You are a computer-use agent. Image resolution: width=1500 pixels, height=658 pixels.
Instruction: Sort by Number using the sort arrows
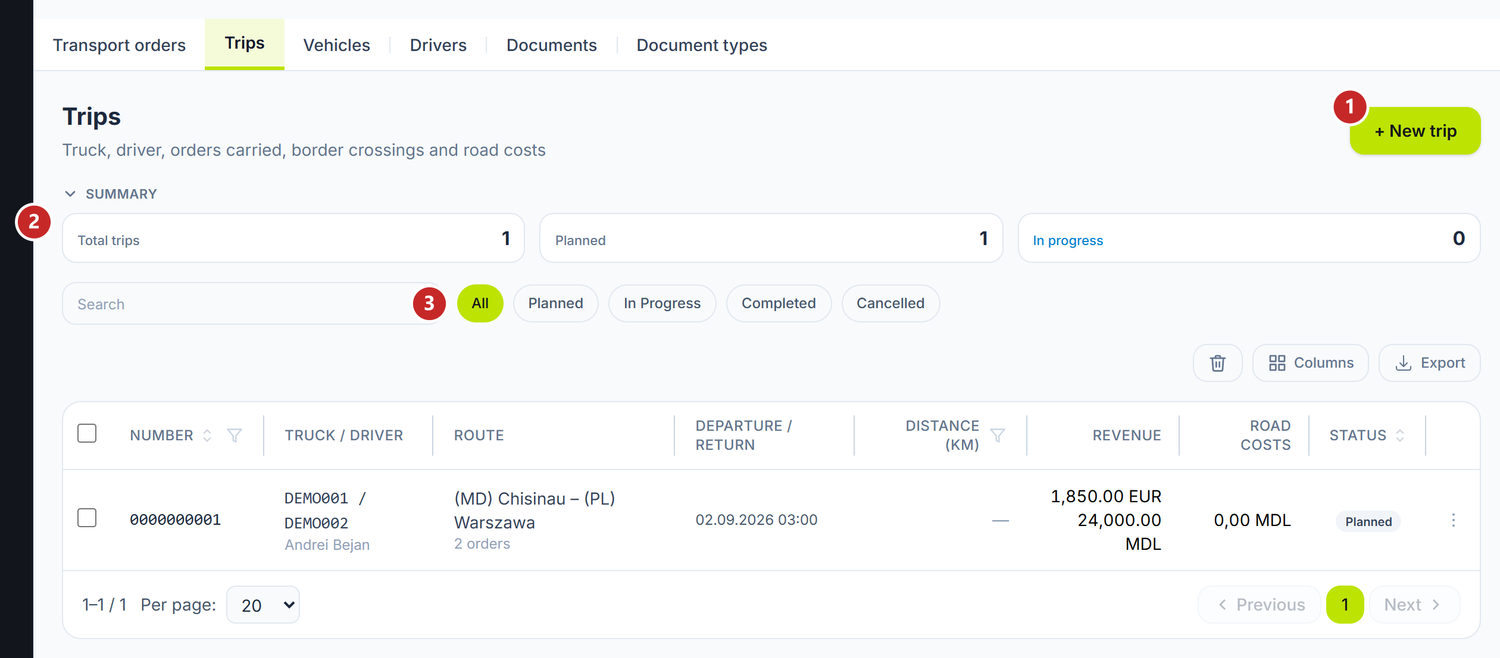pyautogui.click(x=207, y=435)
